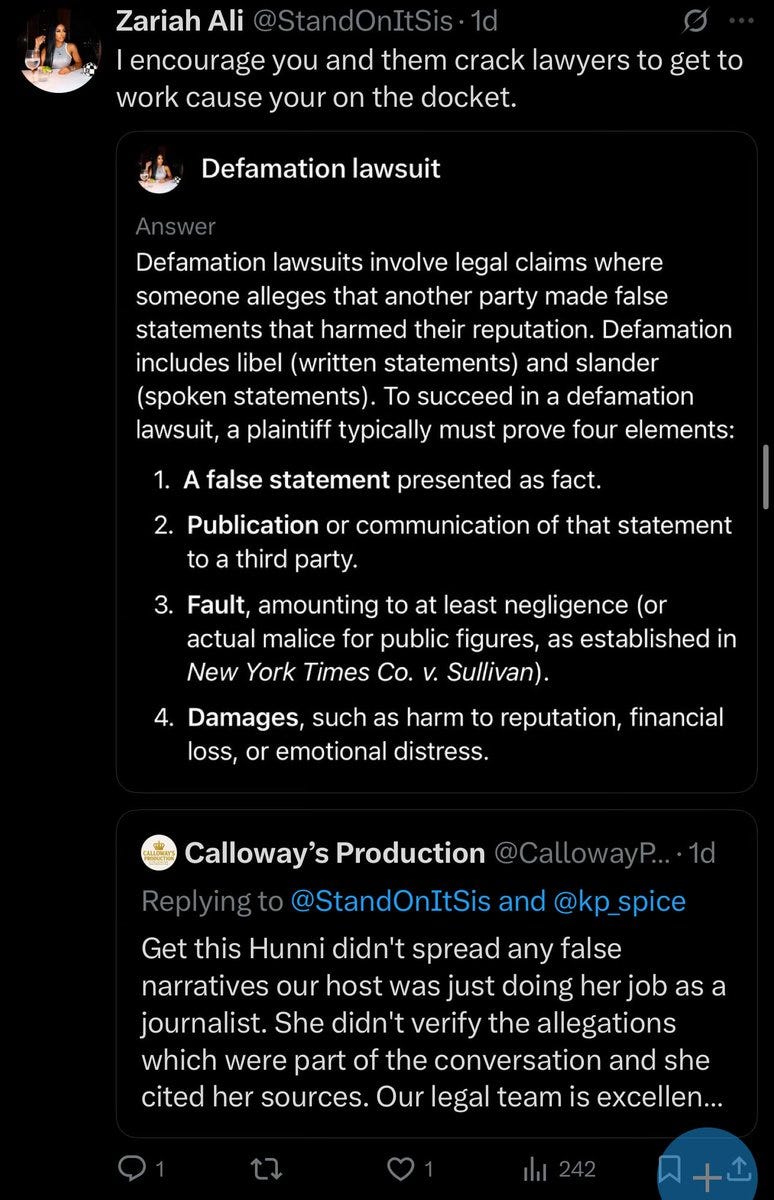Open the quoted Calloway's Production reply
This screenshot has height=1200, width=774.
[x=436, y=973]
